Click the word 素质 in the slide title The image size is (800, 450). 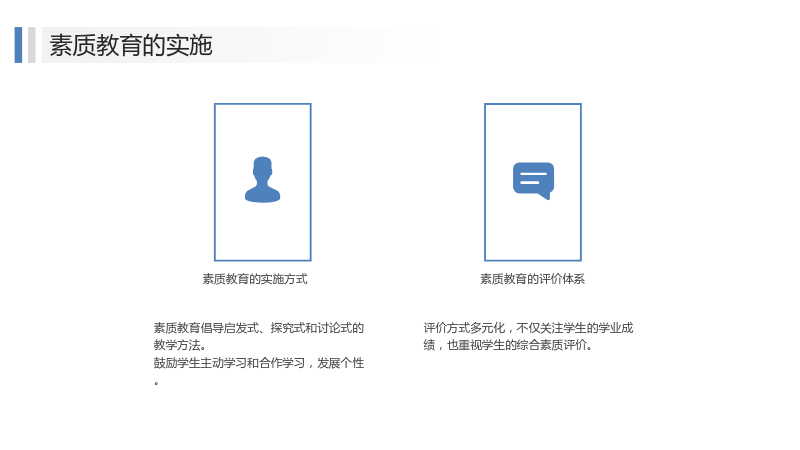pyautogui.click(x=72, y=45)
